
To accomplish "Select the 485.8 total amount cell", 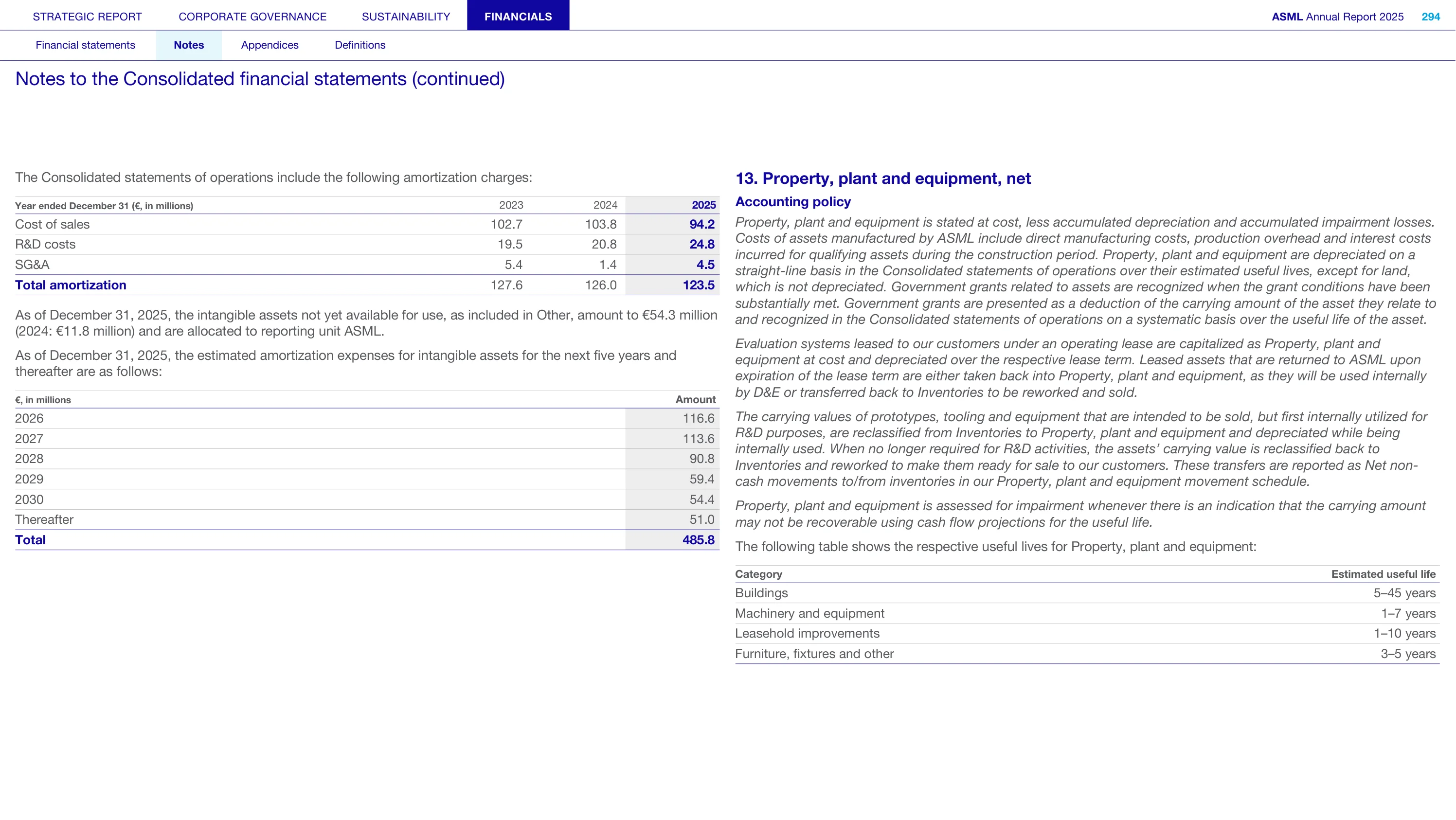I will [x=698, y=540].
